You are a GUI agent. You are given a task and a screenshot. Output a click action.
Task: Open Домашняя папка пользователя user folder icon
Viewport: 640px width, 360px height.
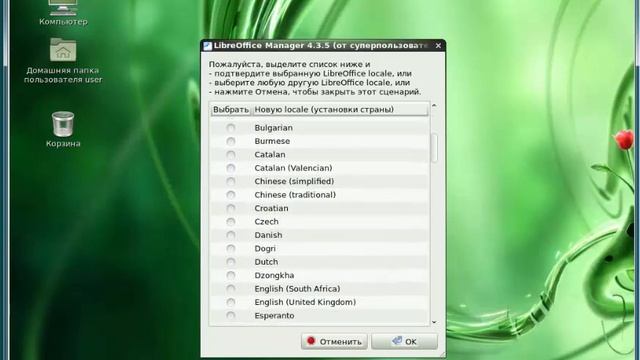tap(63, 50)
